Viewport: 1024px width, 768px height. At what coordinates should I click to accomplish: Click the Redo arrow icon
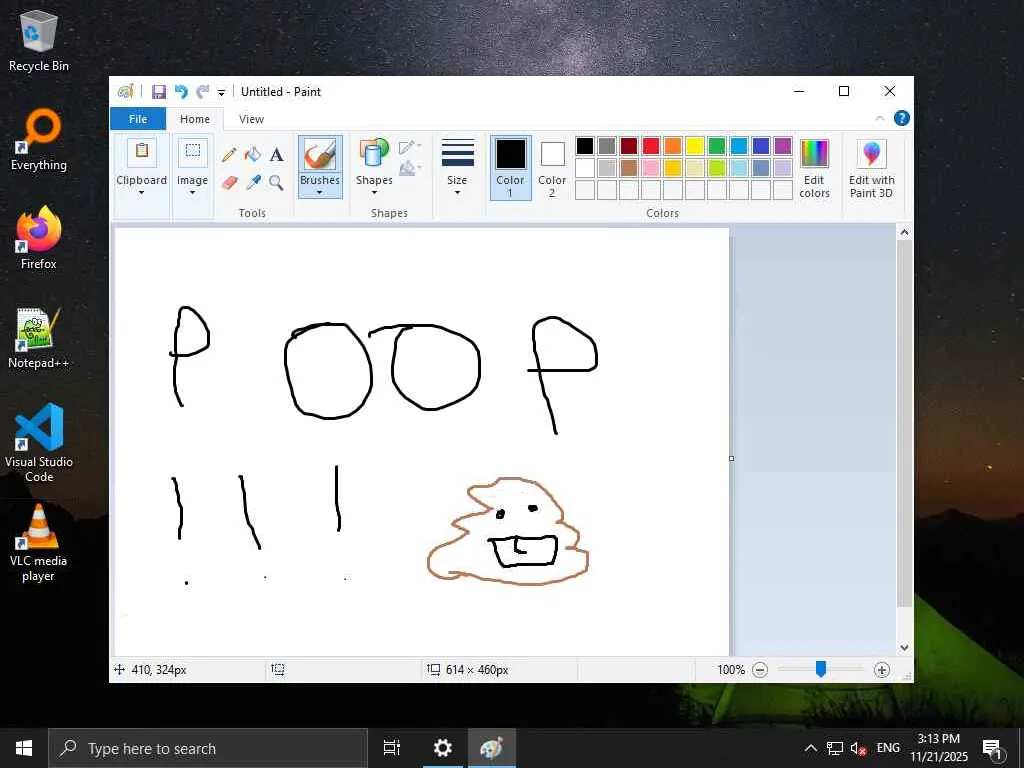click(203, 92)
